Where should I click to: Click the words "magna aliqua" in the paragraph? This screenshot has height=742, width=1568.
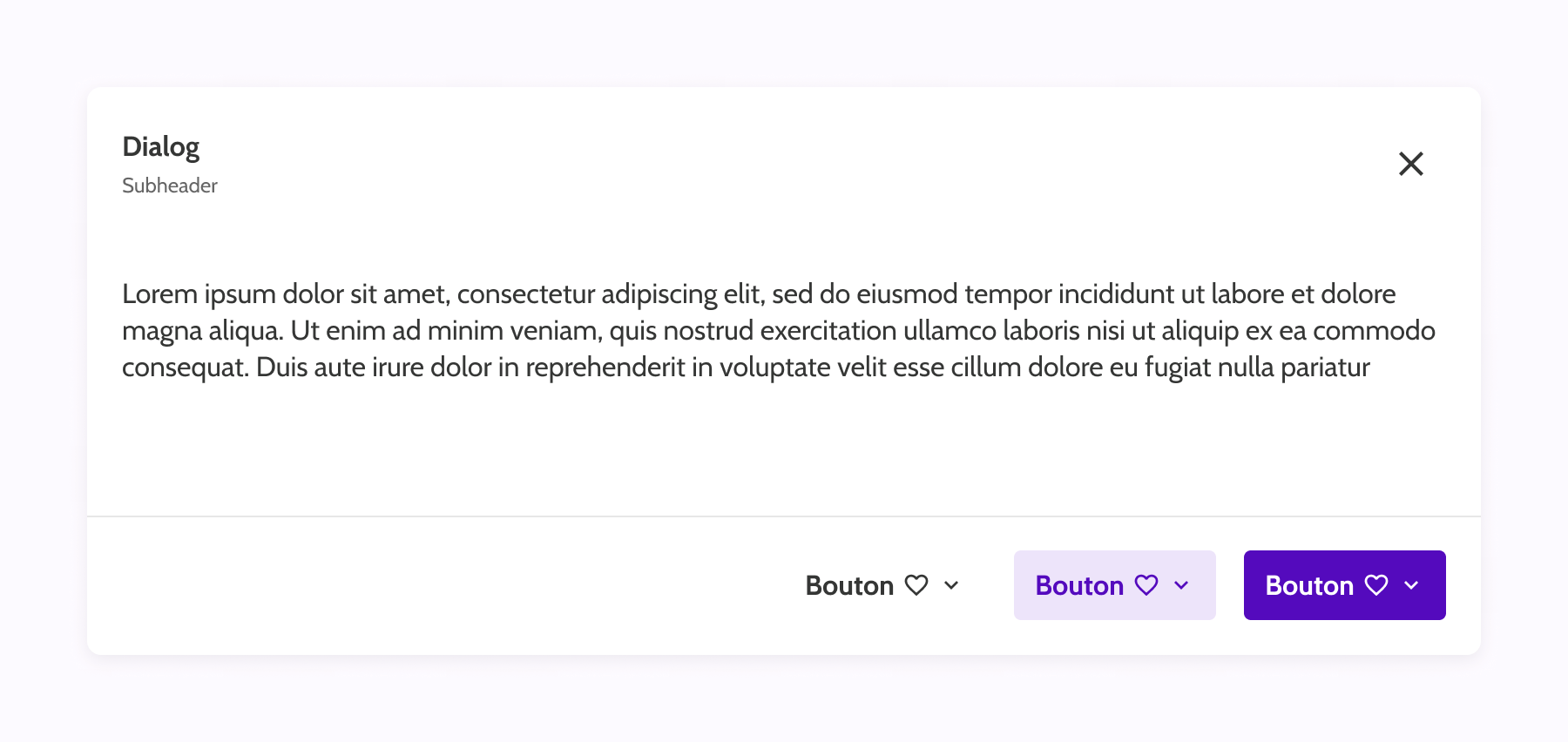point(202,331)
